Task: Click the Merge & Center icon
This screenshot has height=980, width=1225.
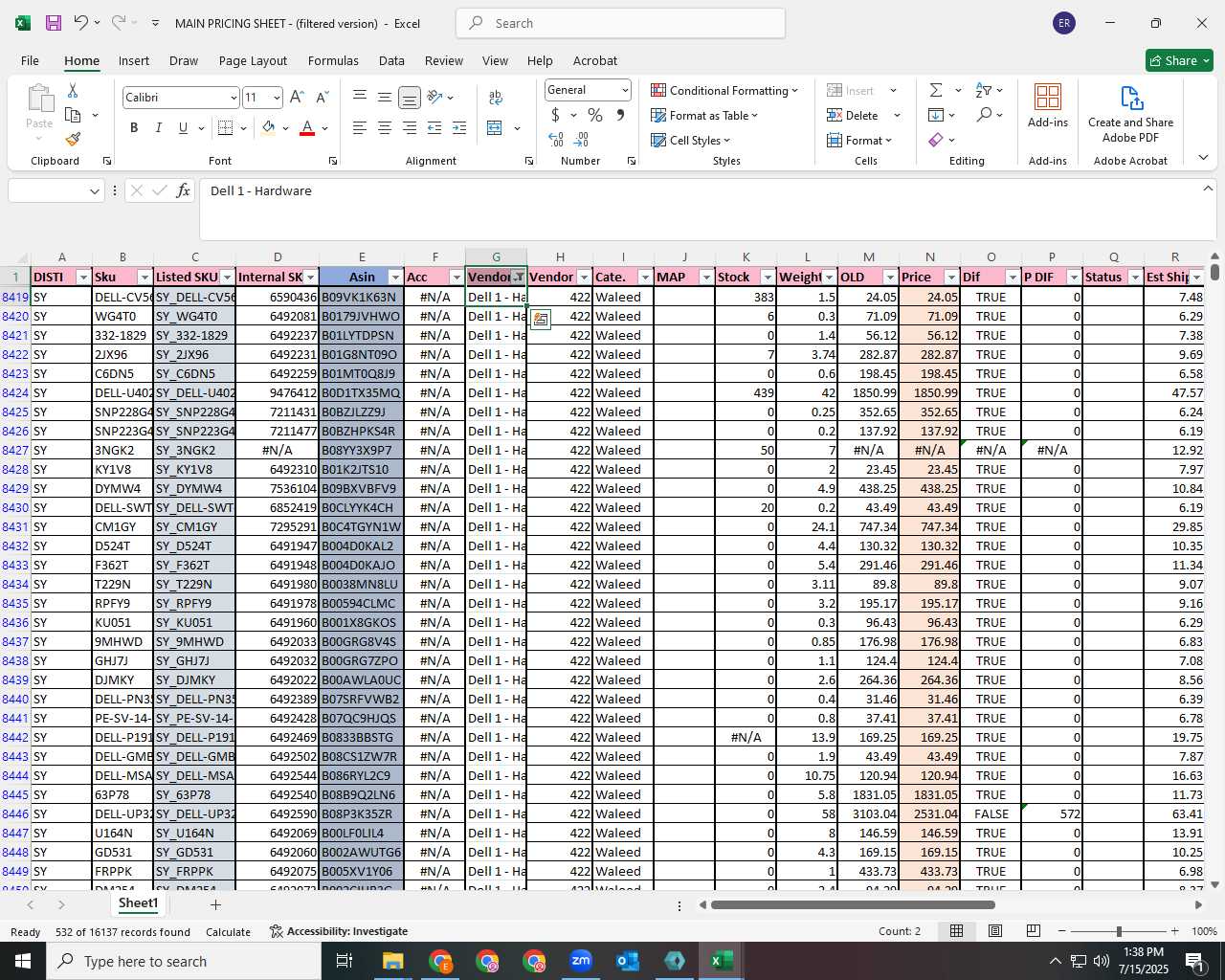Action: tap(495, 127)
